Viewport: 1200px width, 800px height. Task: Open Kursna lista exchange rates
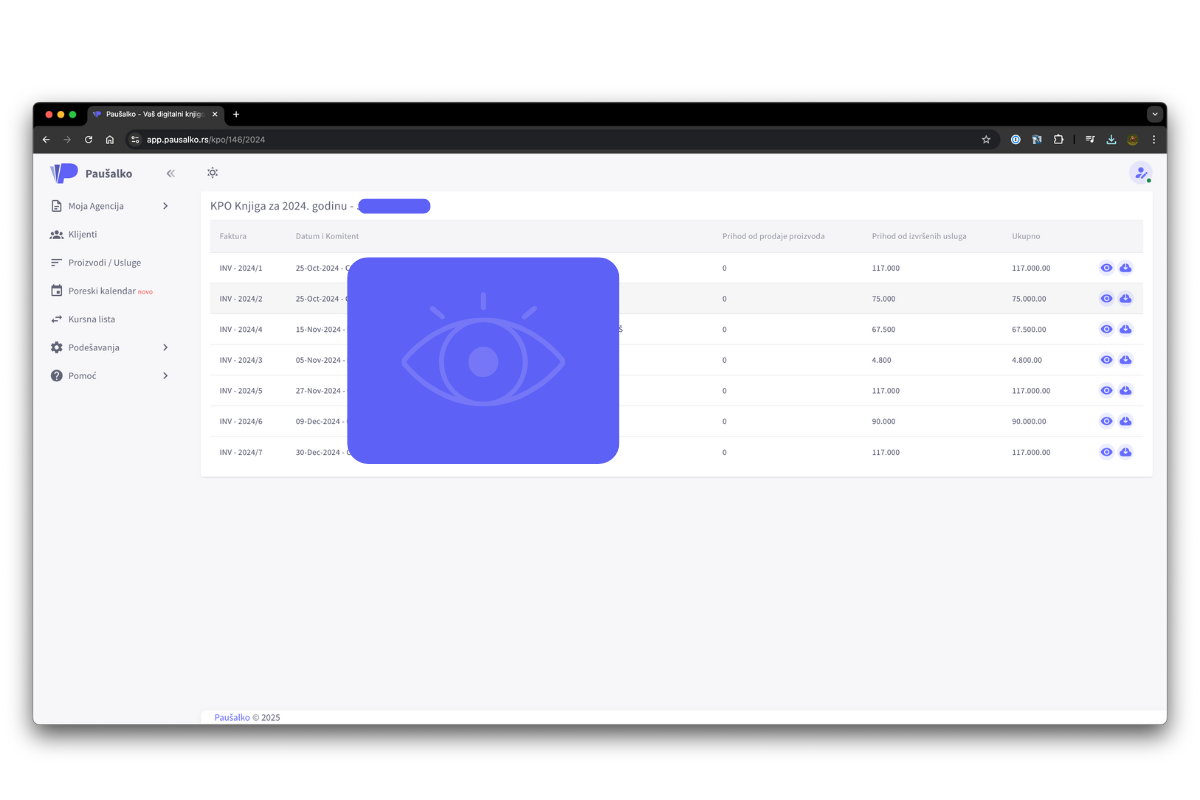(91, 319)
